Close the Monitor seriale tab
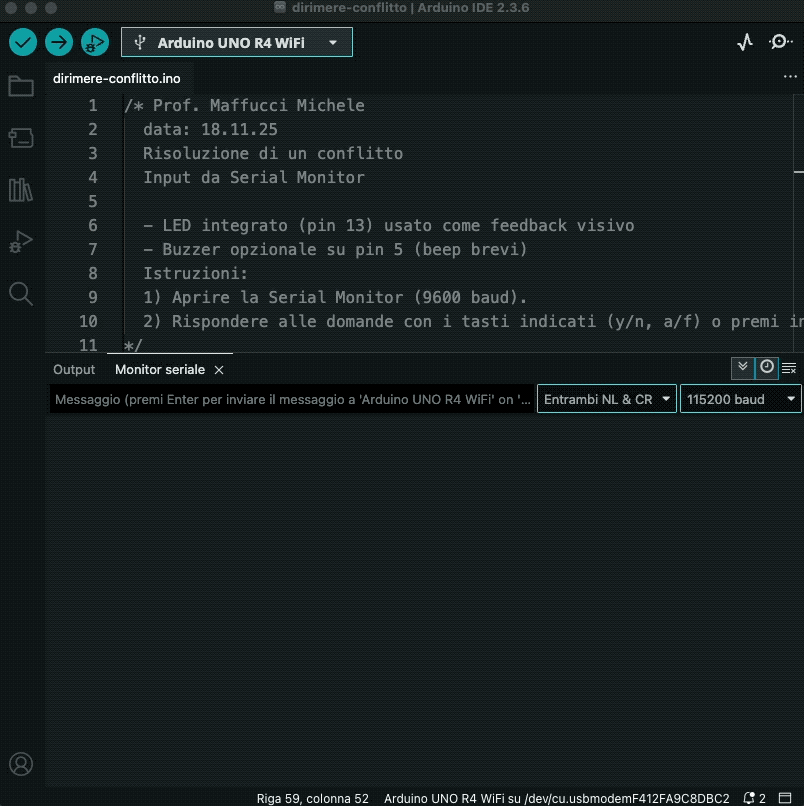Screen dimensions: 804x806 pyautogui.click(x=219, y=370)
